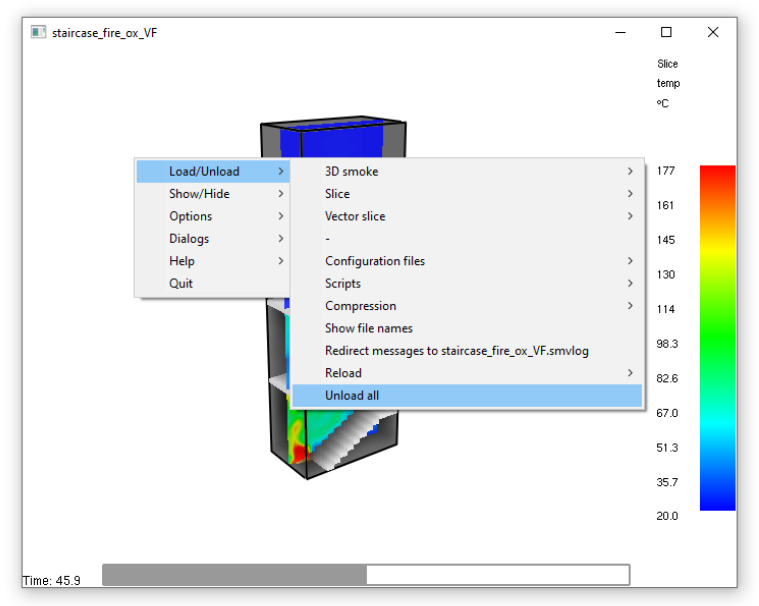Viewport: 759px width, 606px height.
Task: Select Redirect messages to staircase_fire_ox_VF.smvlog
Action: pos(467,350)
